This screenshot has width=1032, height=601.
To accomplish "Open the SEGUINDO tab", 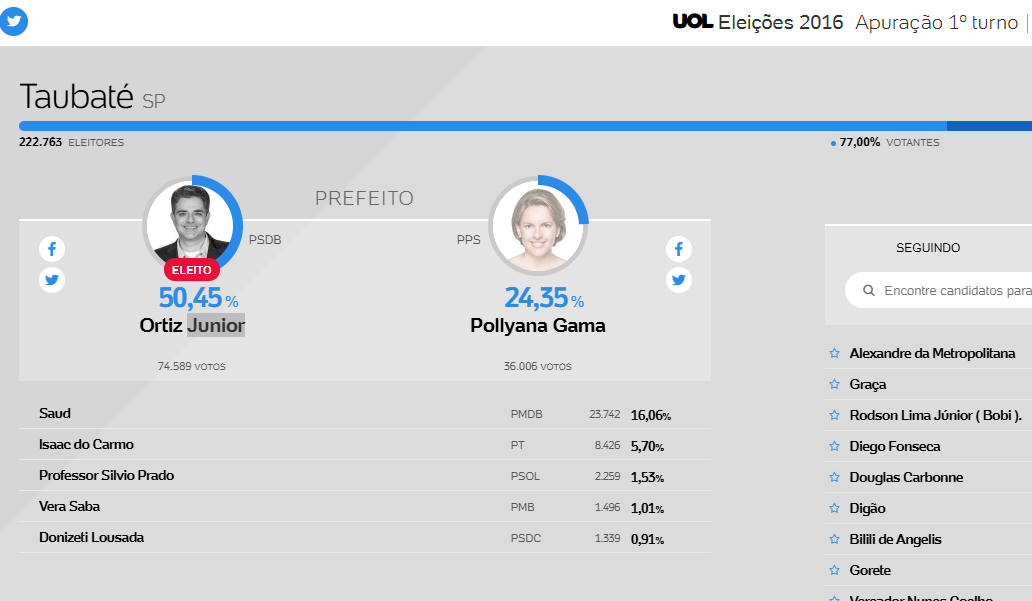I will (x=928, y=248).
